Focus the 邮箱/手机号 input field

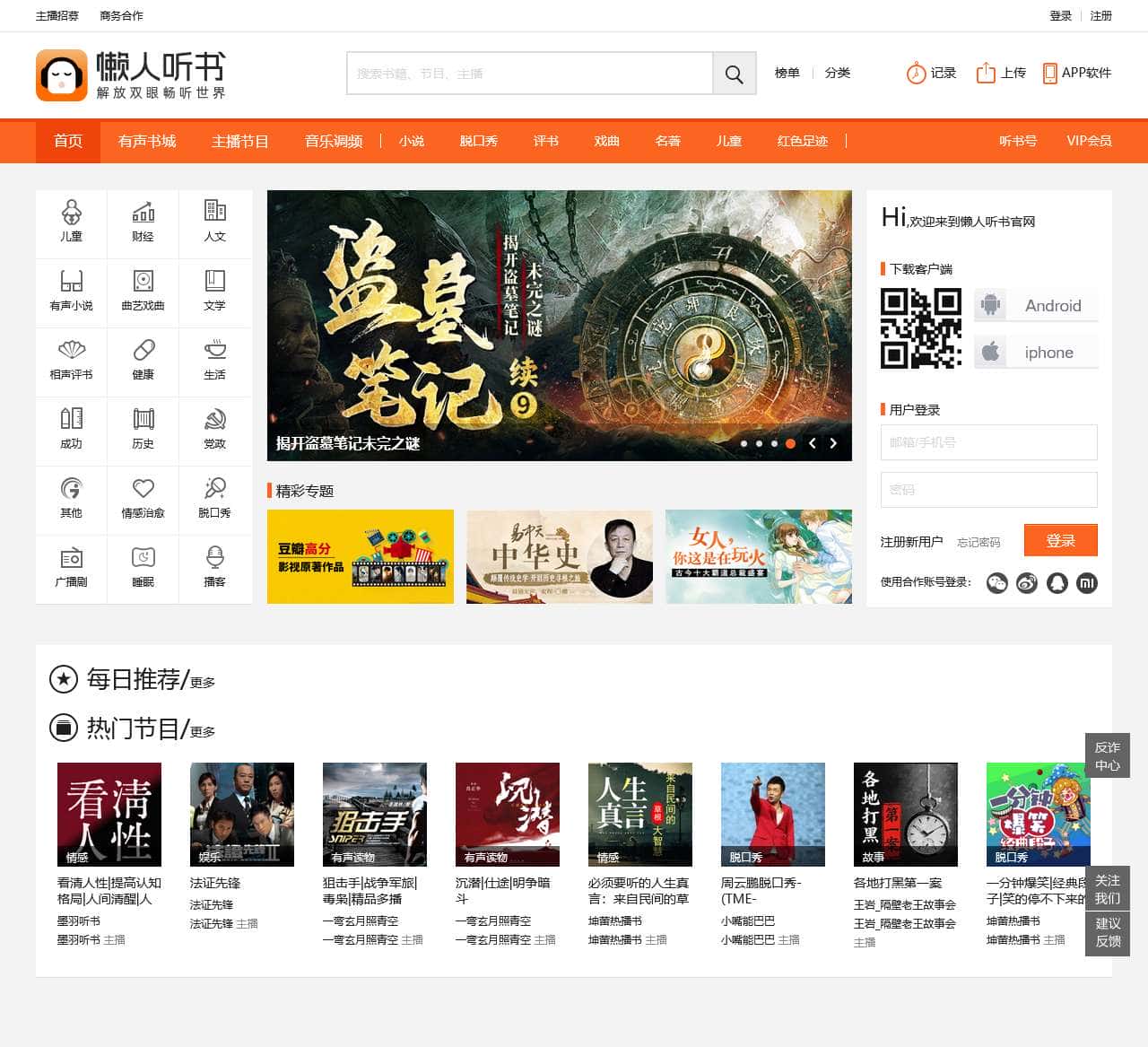click(x=989, y=442)
